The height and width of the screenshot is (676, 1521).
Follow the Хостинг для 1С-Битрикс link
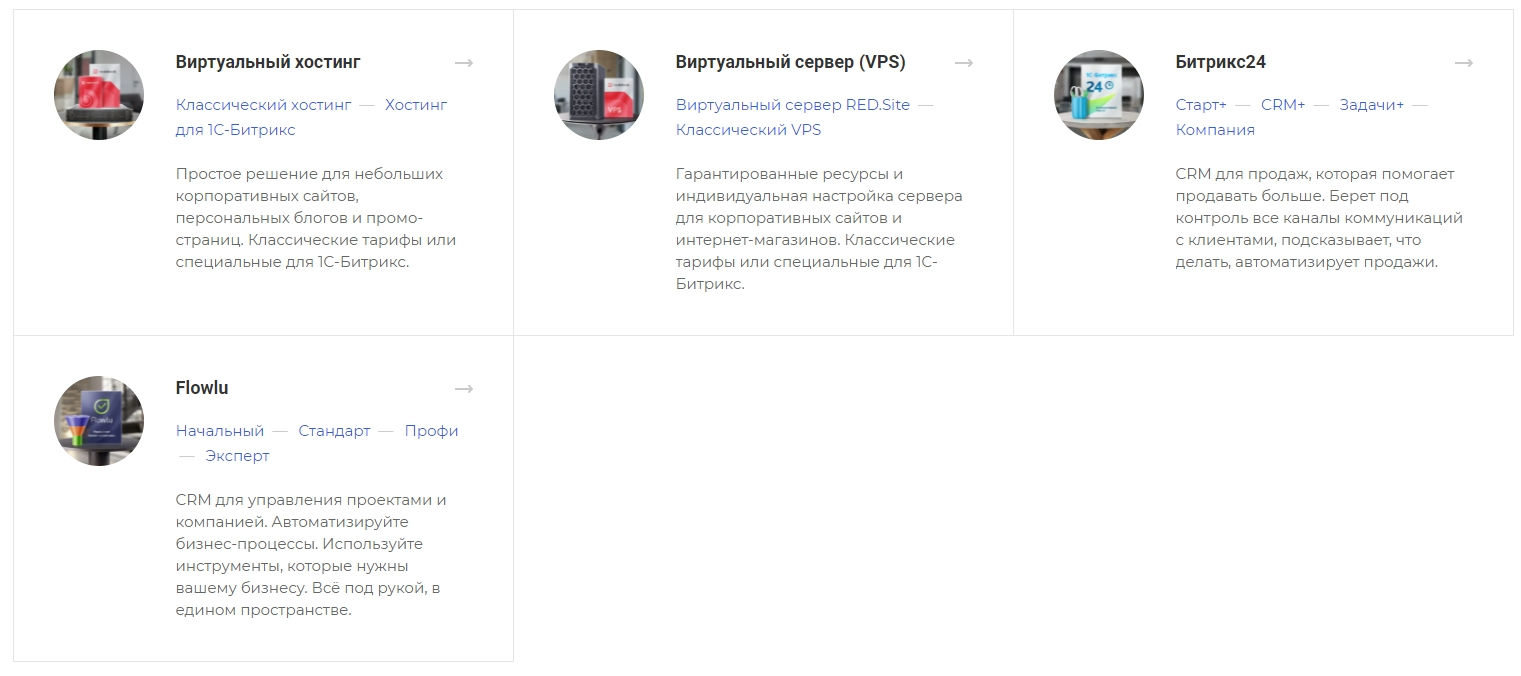point(312,117)
